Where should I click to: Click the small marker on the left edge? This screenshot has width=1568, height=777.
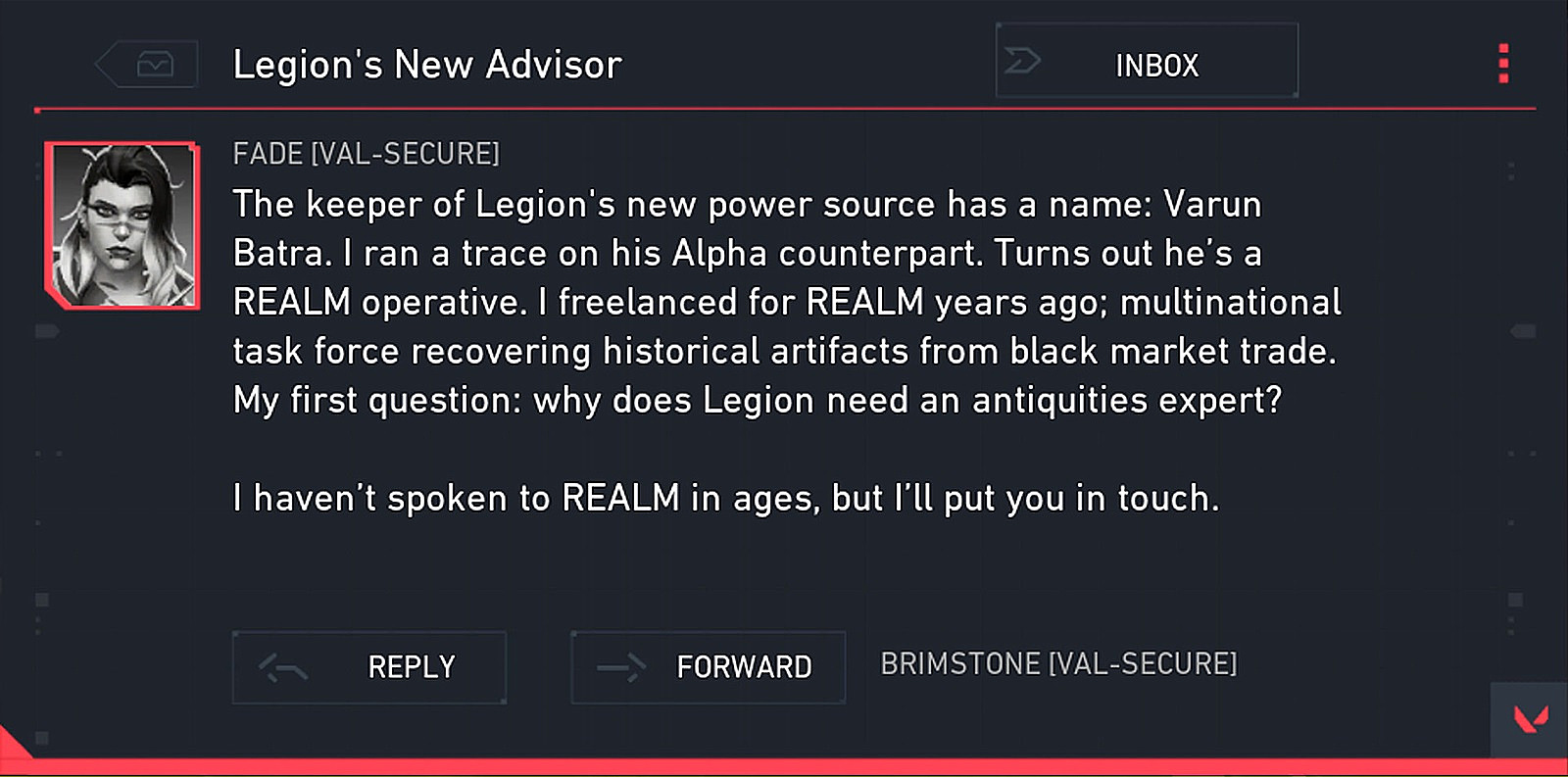click(46, 331)
